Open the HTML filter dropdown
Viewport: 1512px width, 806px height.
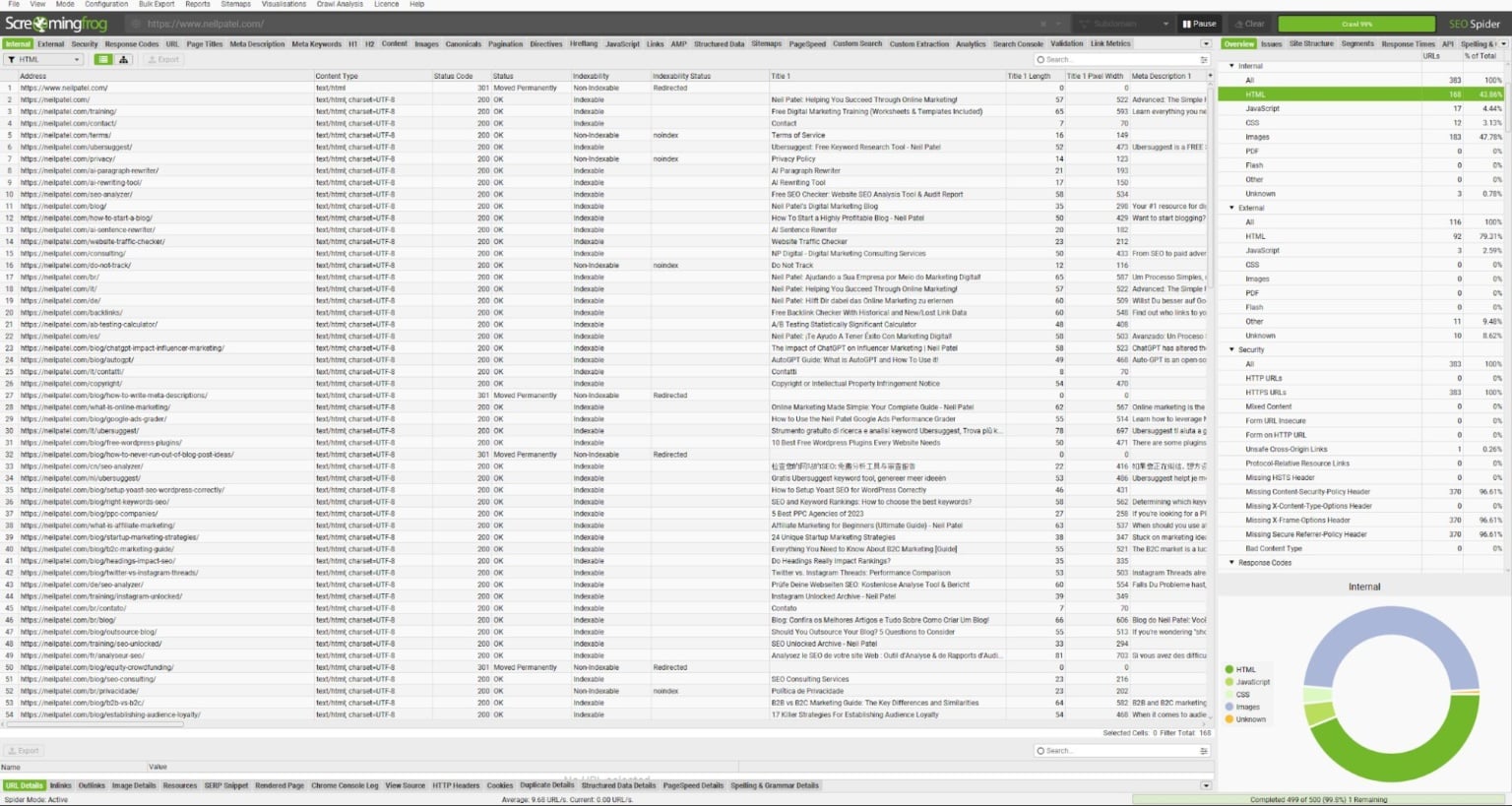[x=43, y=59]
